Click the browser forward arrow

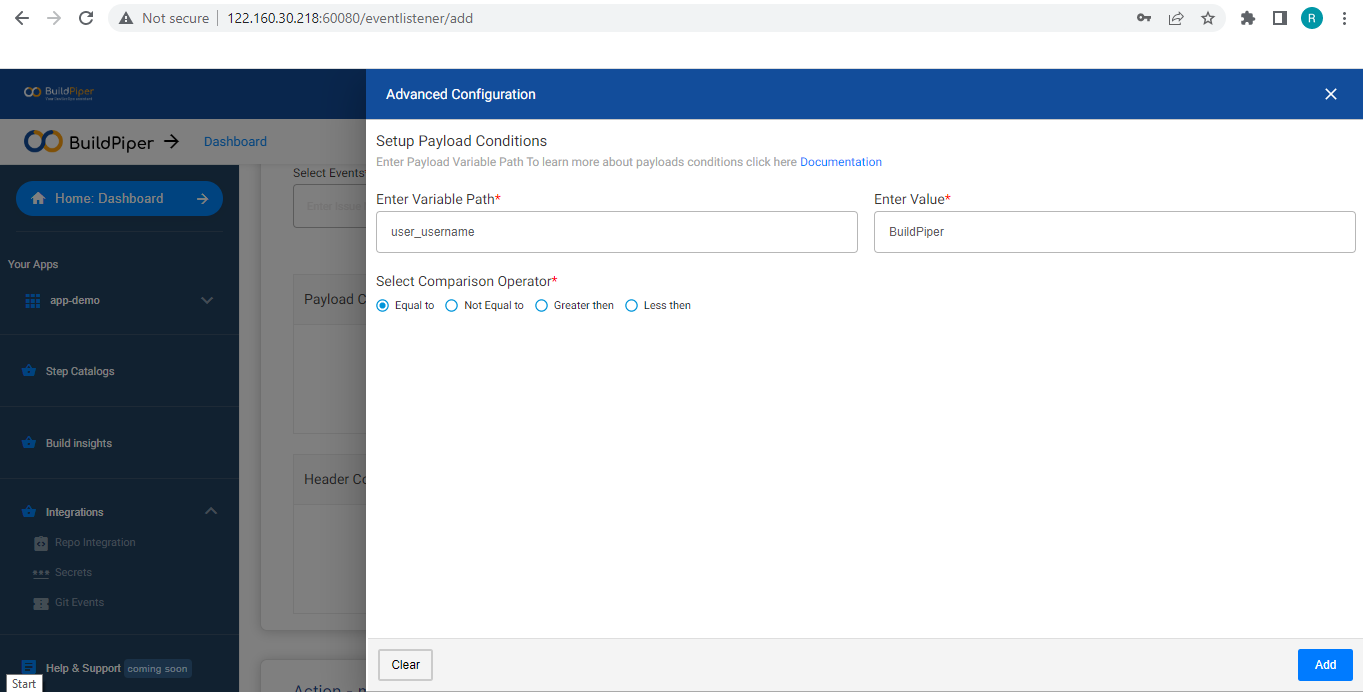(x=54, y=18)
